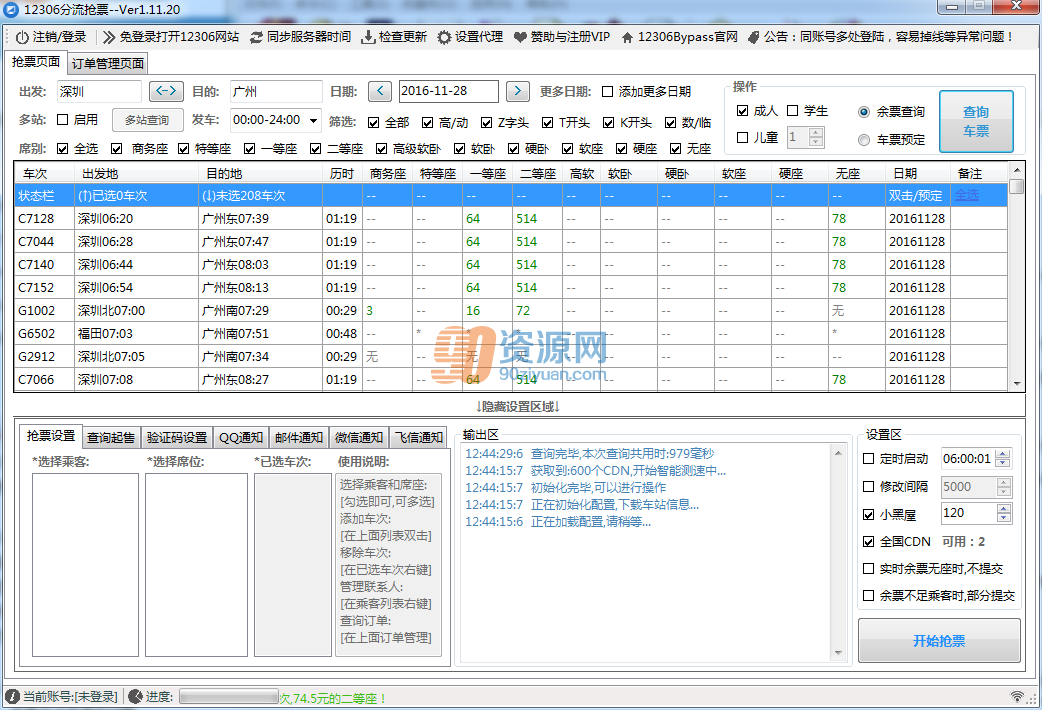Click the 日期 input field

(449, 92)
